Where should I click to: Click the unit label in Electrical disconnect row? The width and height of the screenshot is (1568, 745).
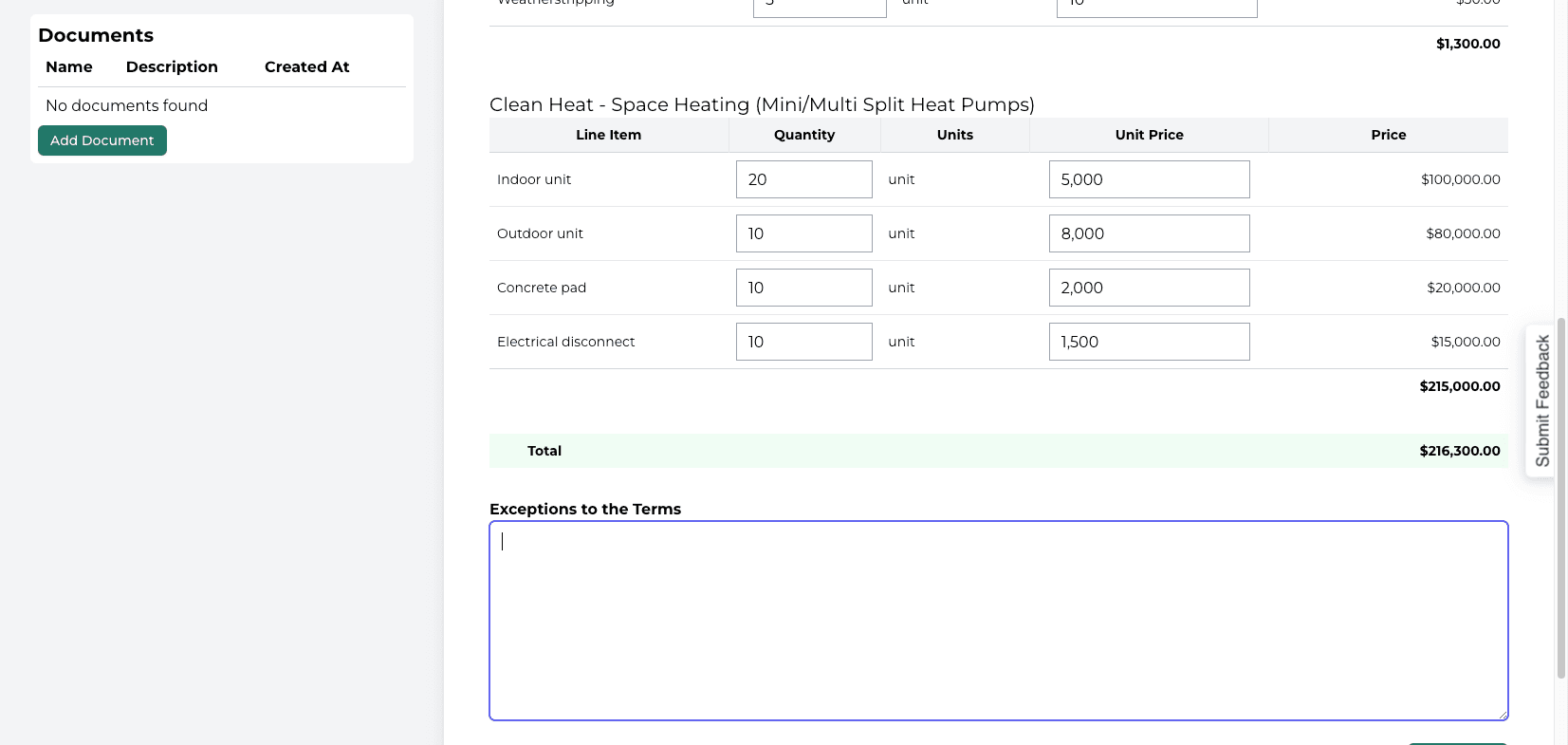click(901, 342)
